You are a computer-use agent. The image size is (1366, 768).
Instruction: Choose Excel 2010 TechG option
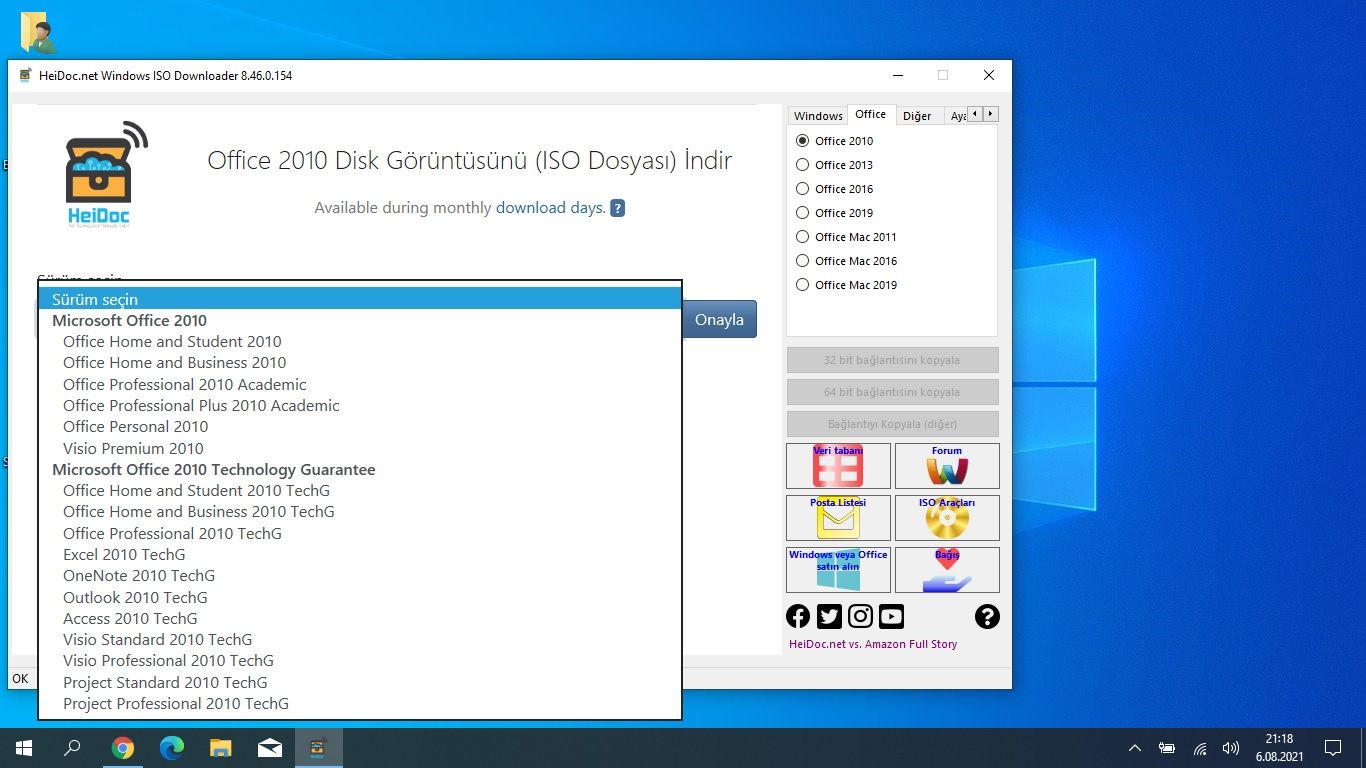360,555
